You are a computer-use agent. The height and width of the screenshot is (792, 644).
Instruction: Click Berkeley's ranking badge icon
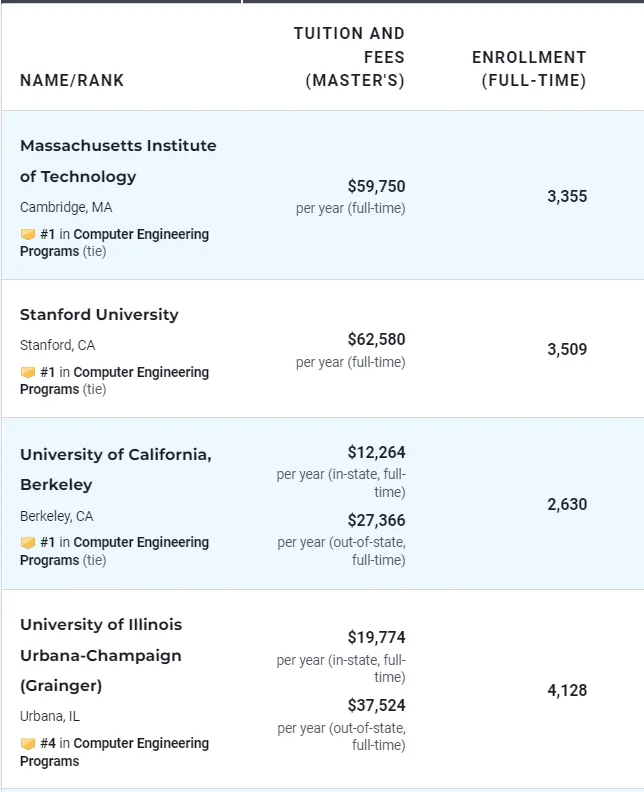28,543
